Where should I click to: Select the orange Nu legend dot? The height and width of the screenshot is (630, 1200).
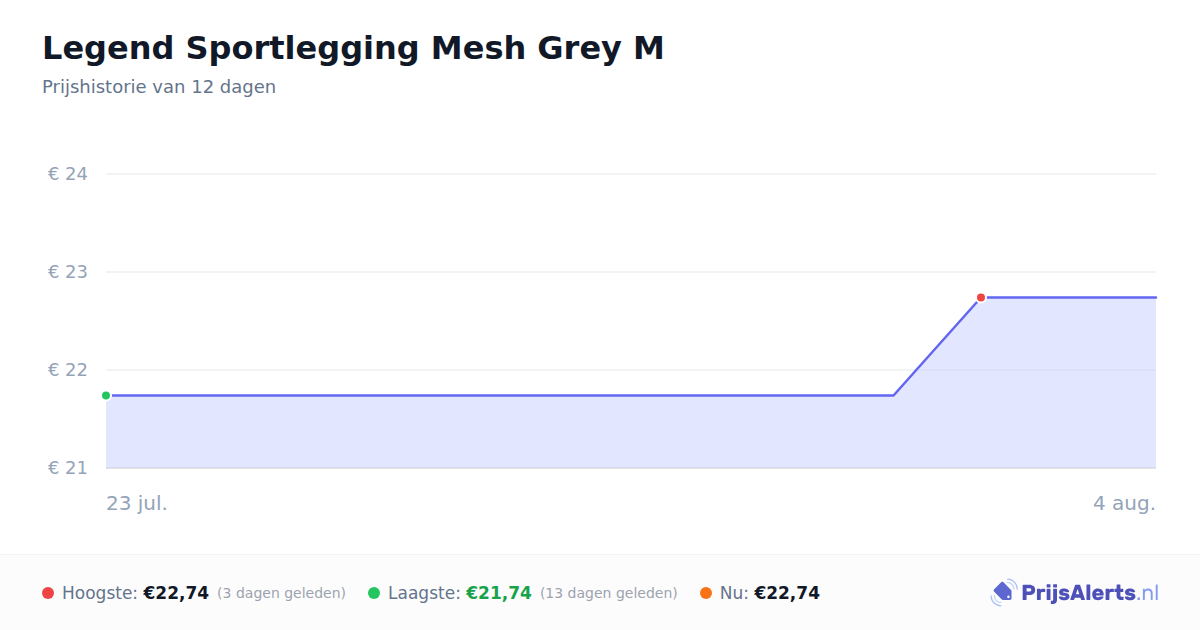706,593
